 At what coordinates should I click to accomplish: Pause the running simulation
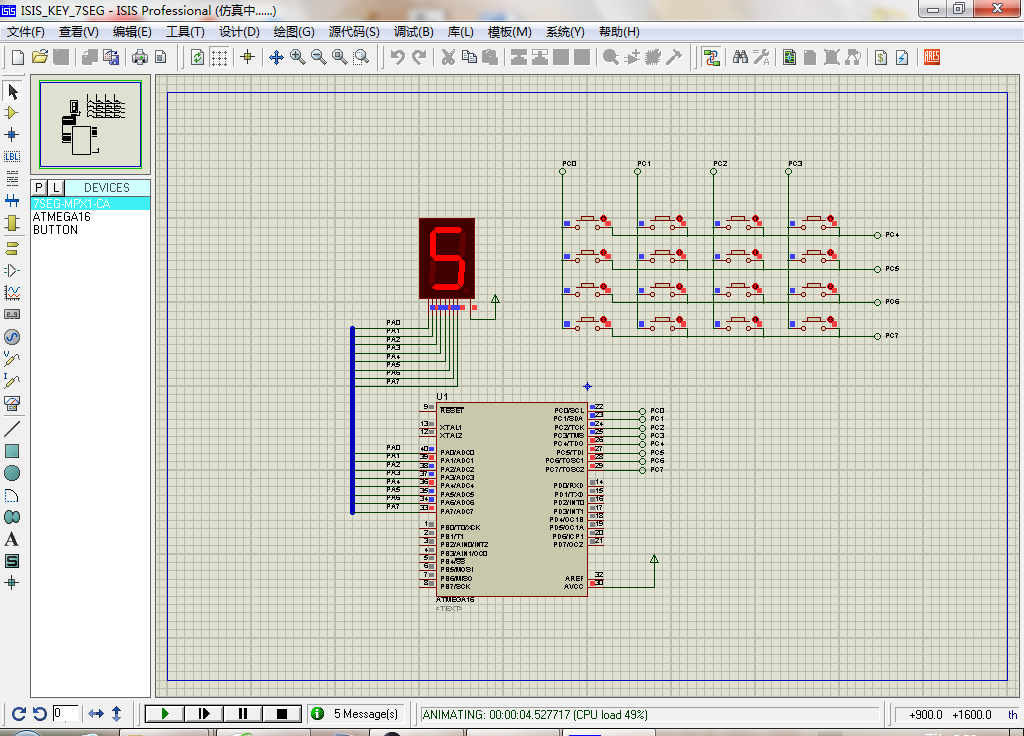click(243, 714)
